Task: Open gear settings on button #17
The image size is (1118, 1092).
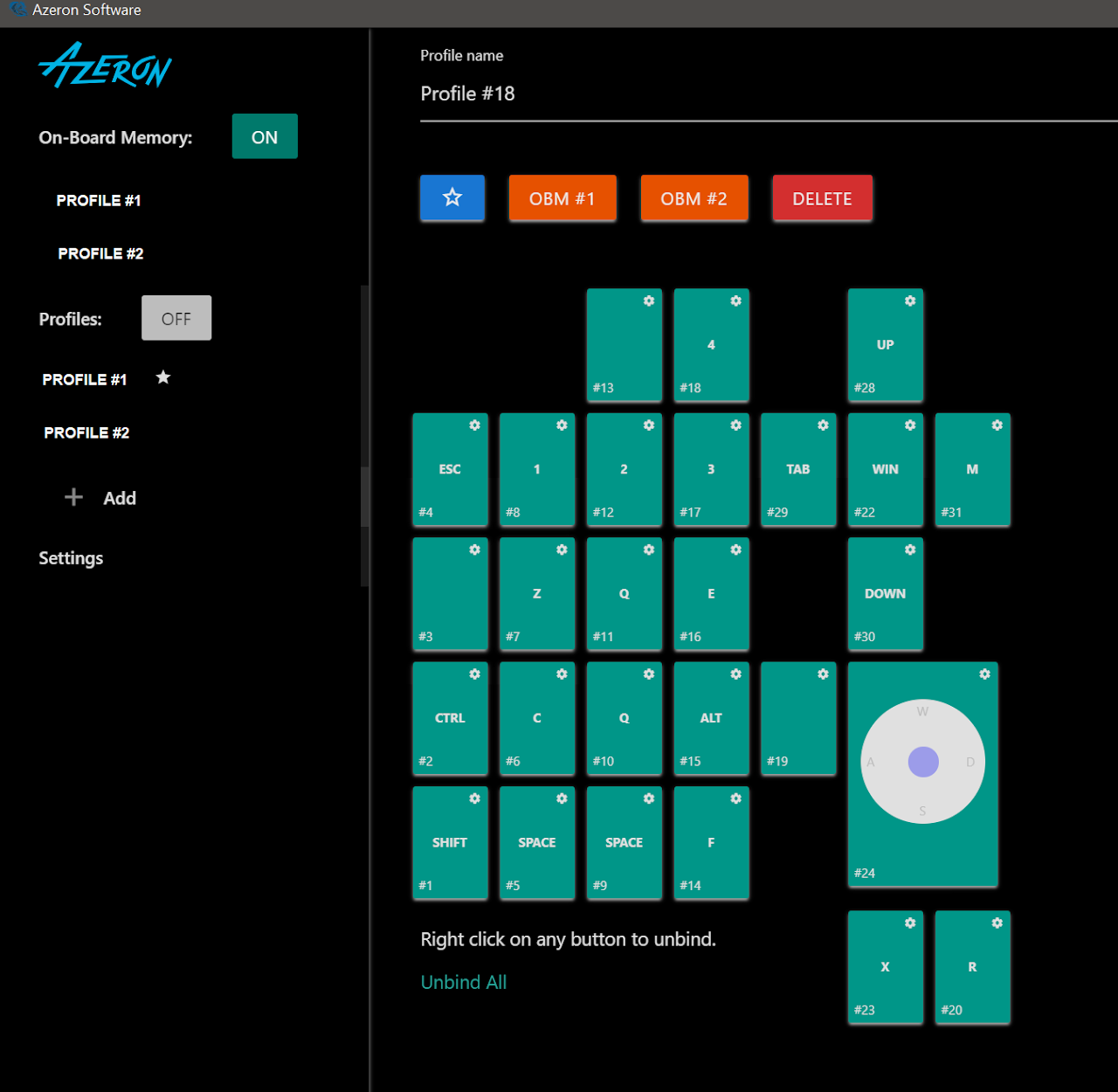Action: (x=736, y=425)
